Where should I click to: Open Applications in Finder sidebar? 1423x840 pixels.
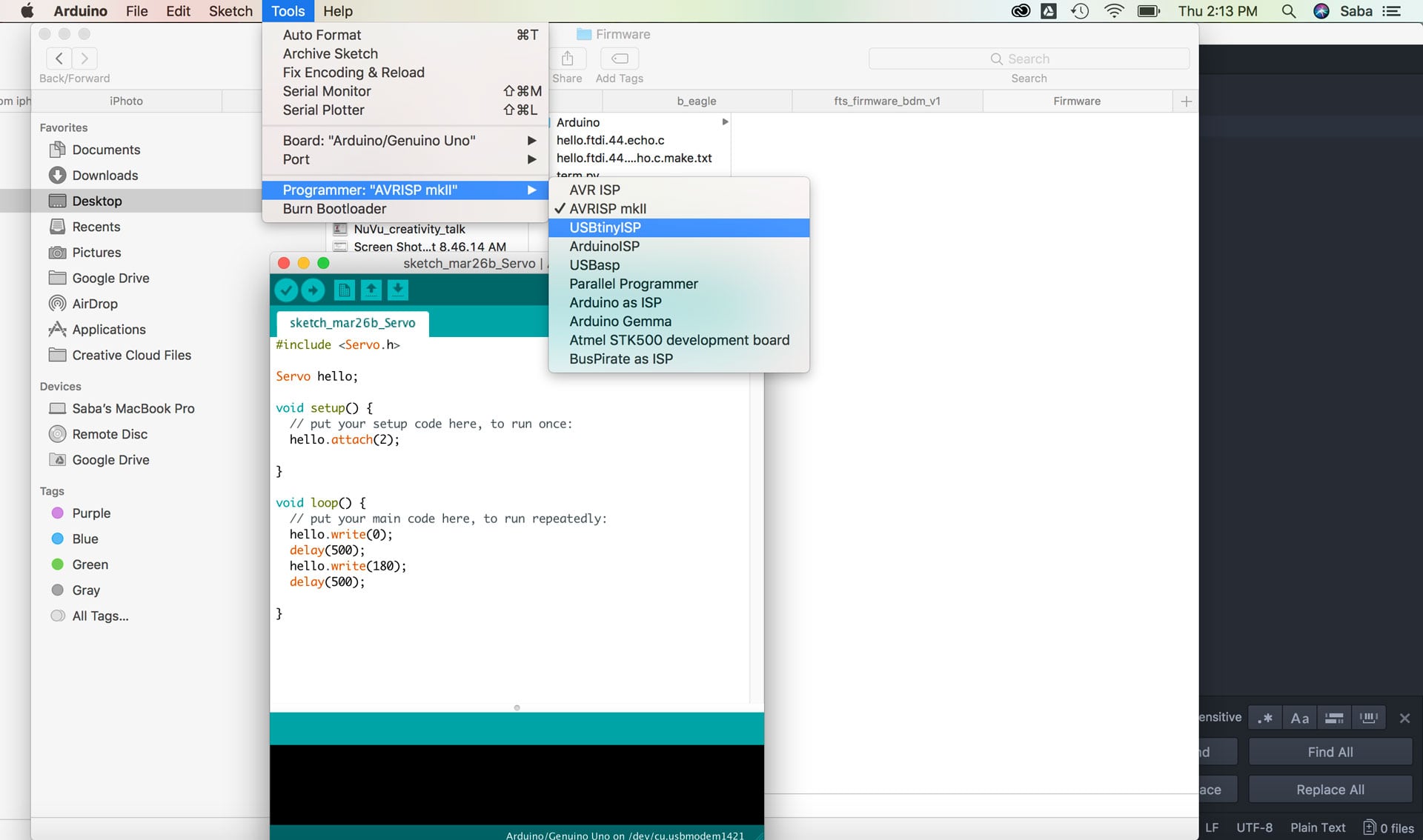[x=109, y=330]
